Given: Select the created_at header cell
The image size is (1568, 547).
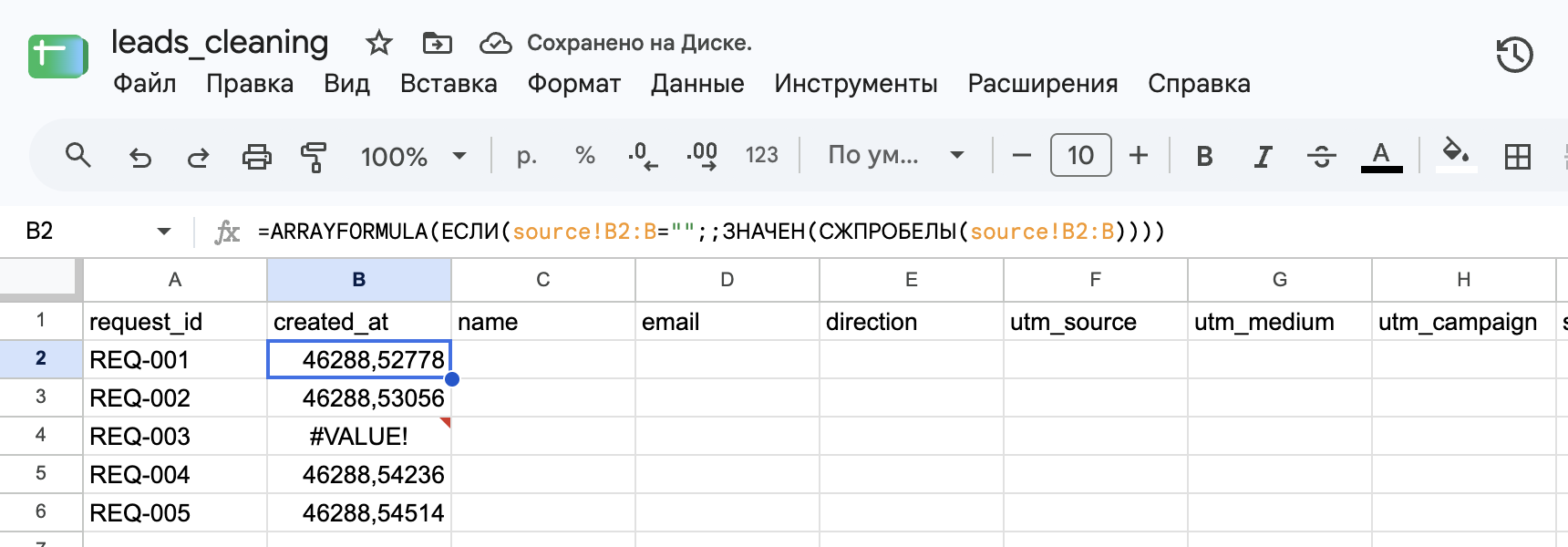Looking at the screenshot, I should tap(359, 322).
